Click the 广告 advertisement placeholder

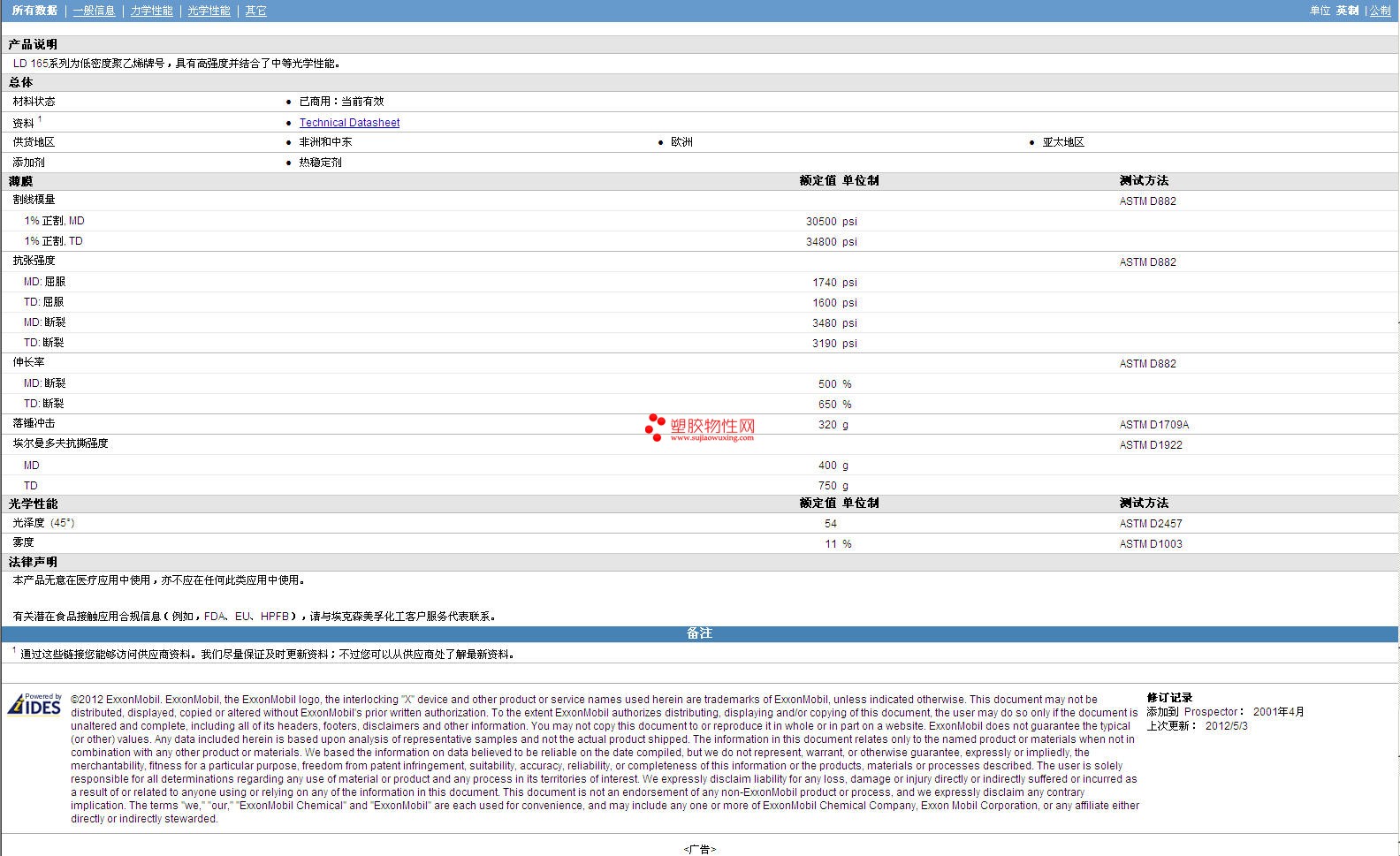699,849
